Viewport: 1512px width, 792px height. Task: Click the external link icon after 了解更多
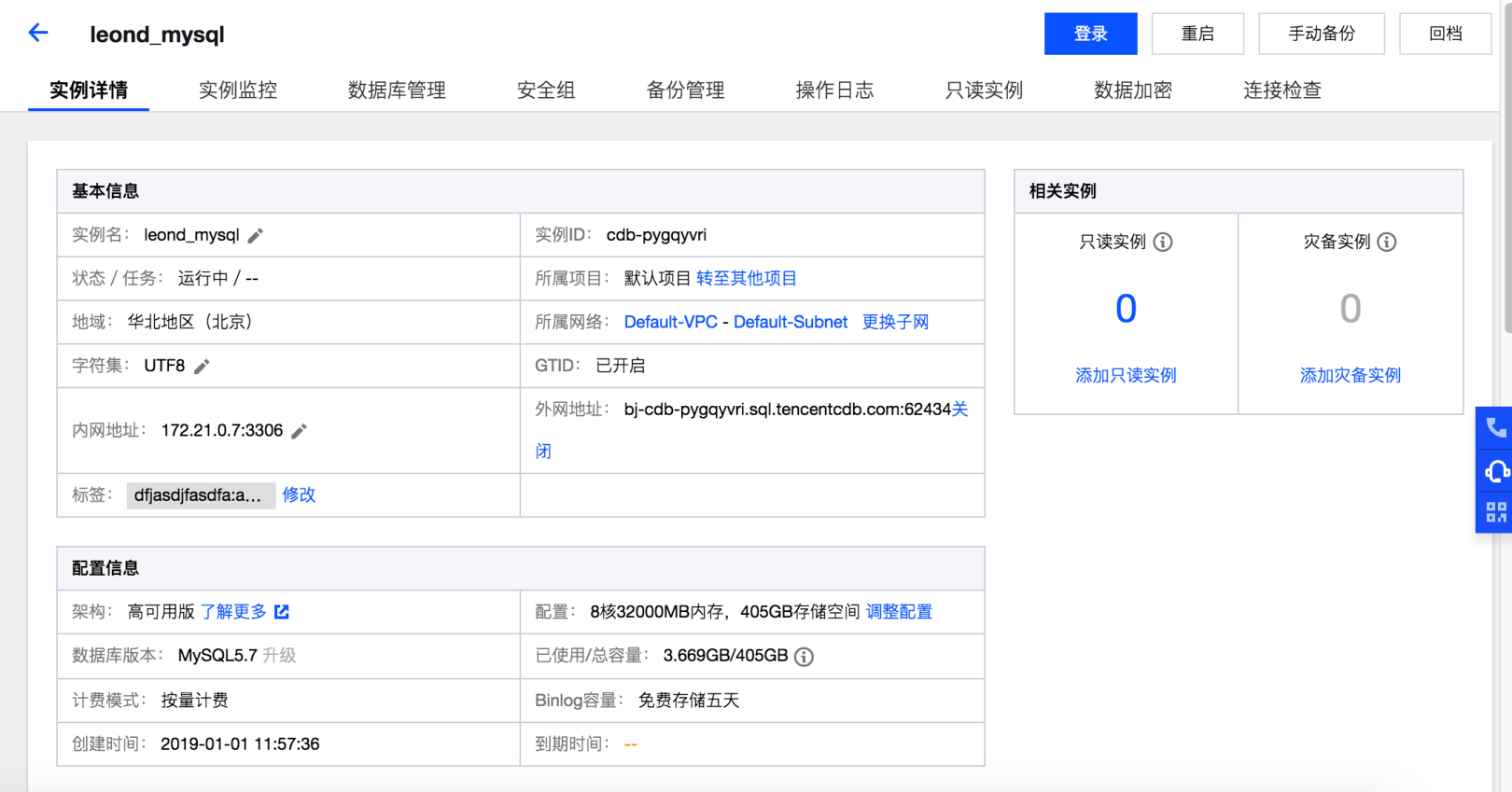point(282,612)
